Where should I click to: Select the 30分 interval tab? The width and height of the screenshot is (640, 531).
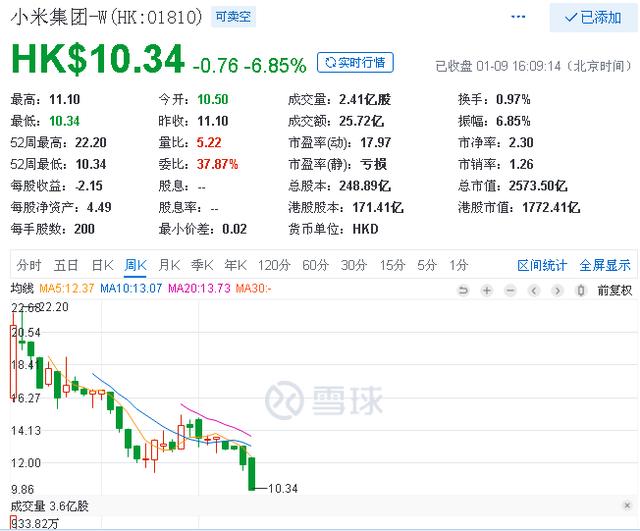[x=354, y=265]
